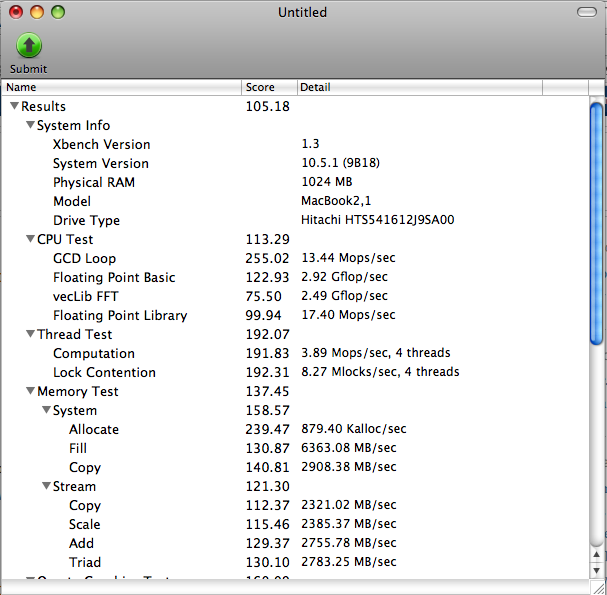Select the Triad row
The image size is (607, 595).
pyautogui.click(x=295, y=561)
